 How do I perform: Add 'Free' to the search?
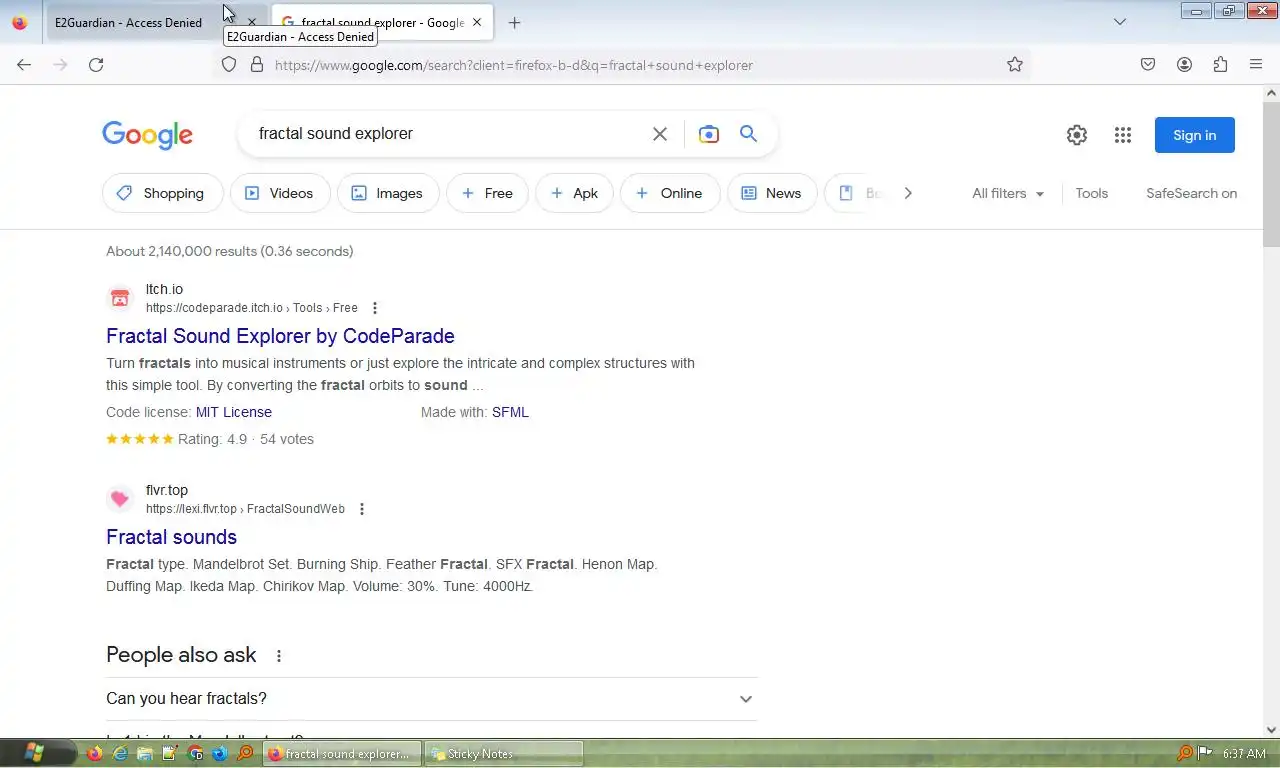(x=487, y=193)
